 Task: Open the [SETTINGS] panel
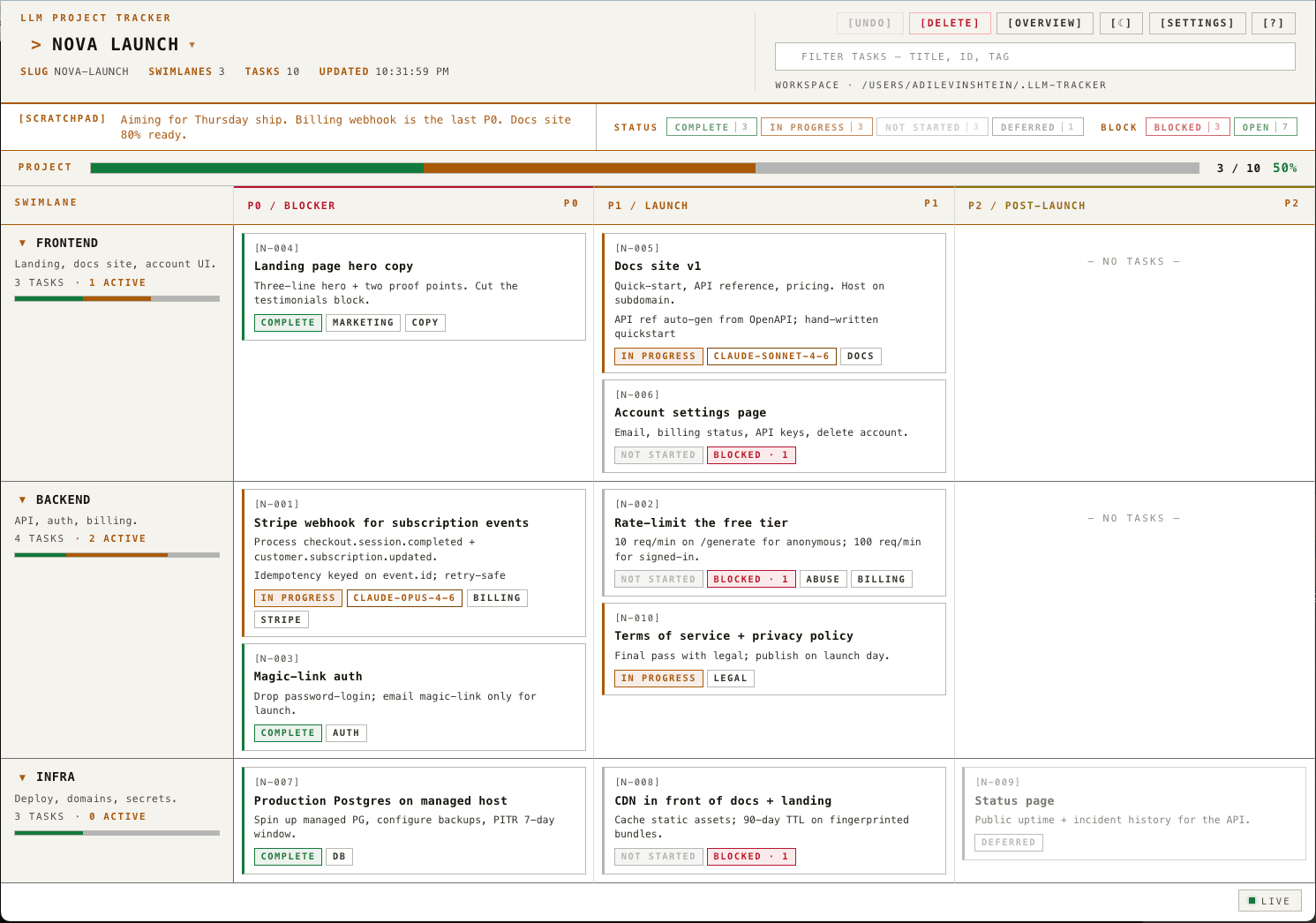[x=1197, y=23]
